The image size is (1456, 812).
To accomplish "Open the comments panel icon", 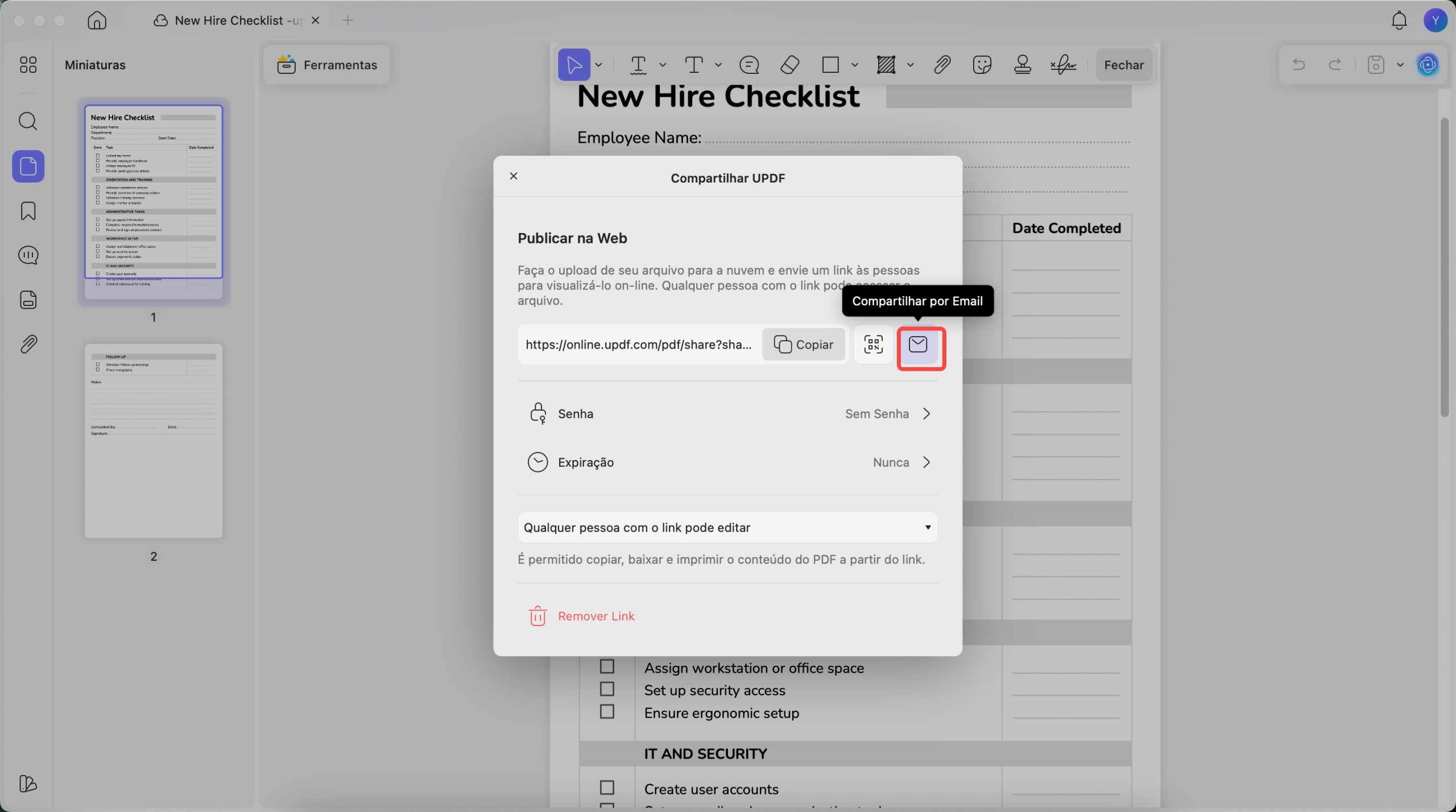I will click(x=28, y=255).
